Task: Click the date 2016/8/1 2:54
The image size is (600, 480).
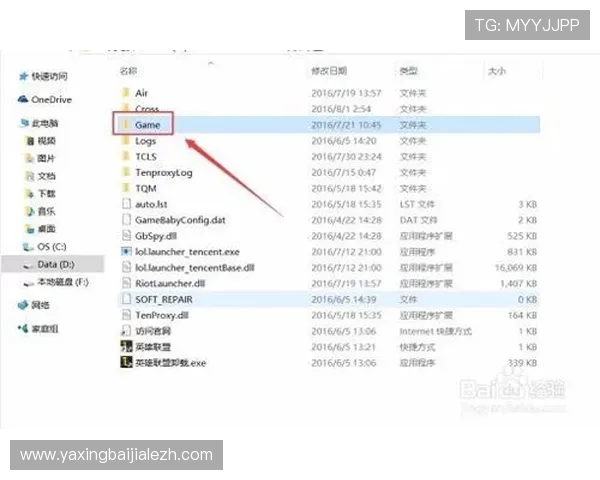Action: point(341,109)
